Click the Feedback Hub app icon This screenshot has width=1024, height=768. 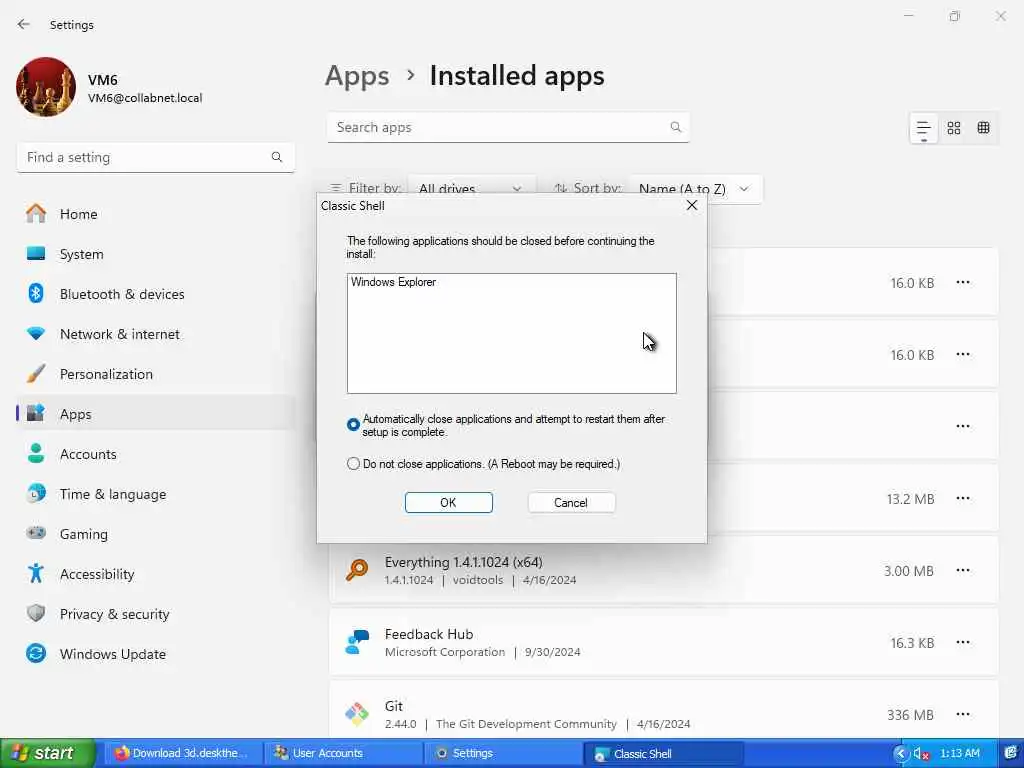(x=357, y=642)
